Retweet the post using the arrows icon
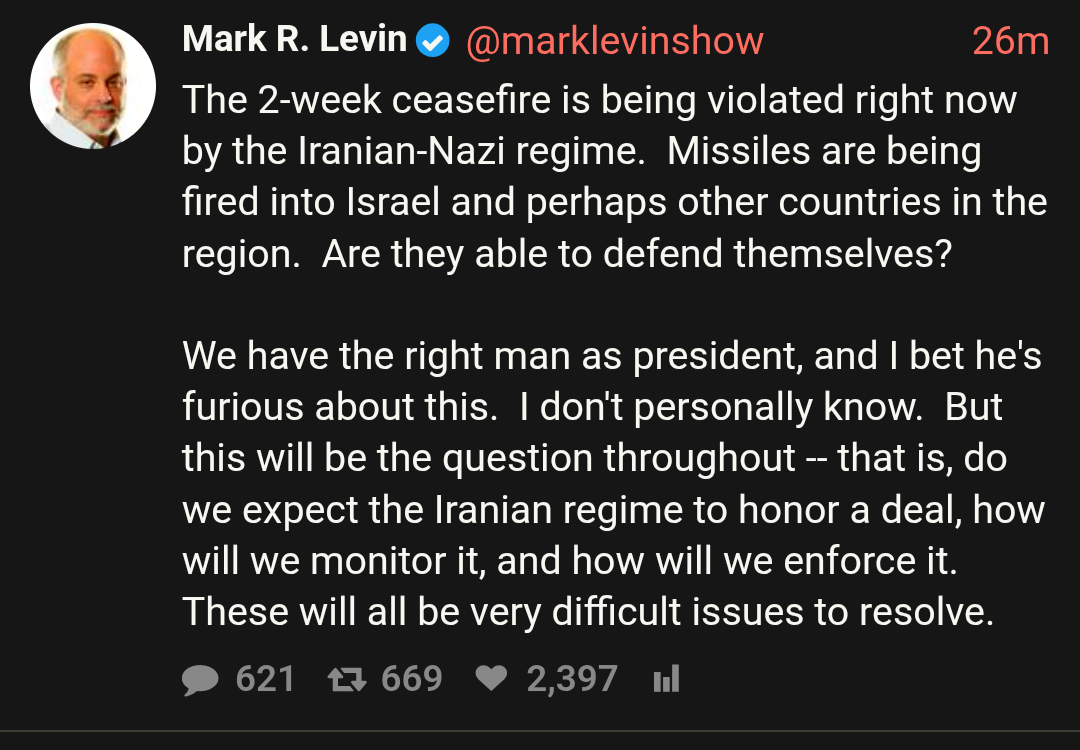This screenshot has height=750, width=1080. pos(347,680)
